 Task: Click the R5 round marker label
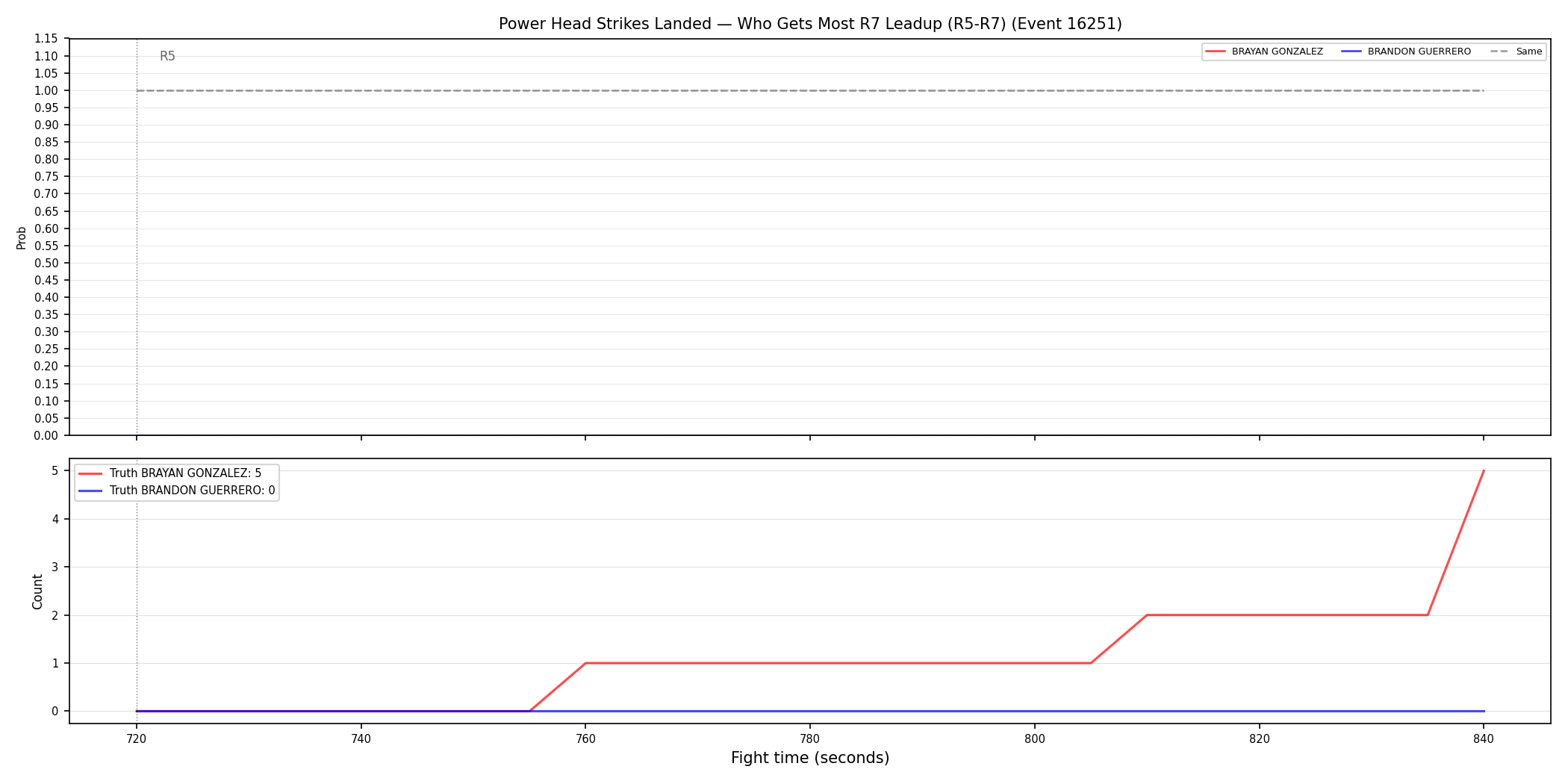[x=167, y=56]
